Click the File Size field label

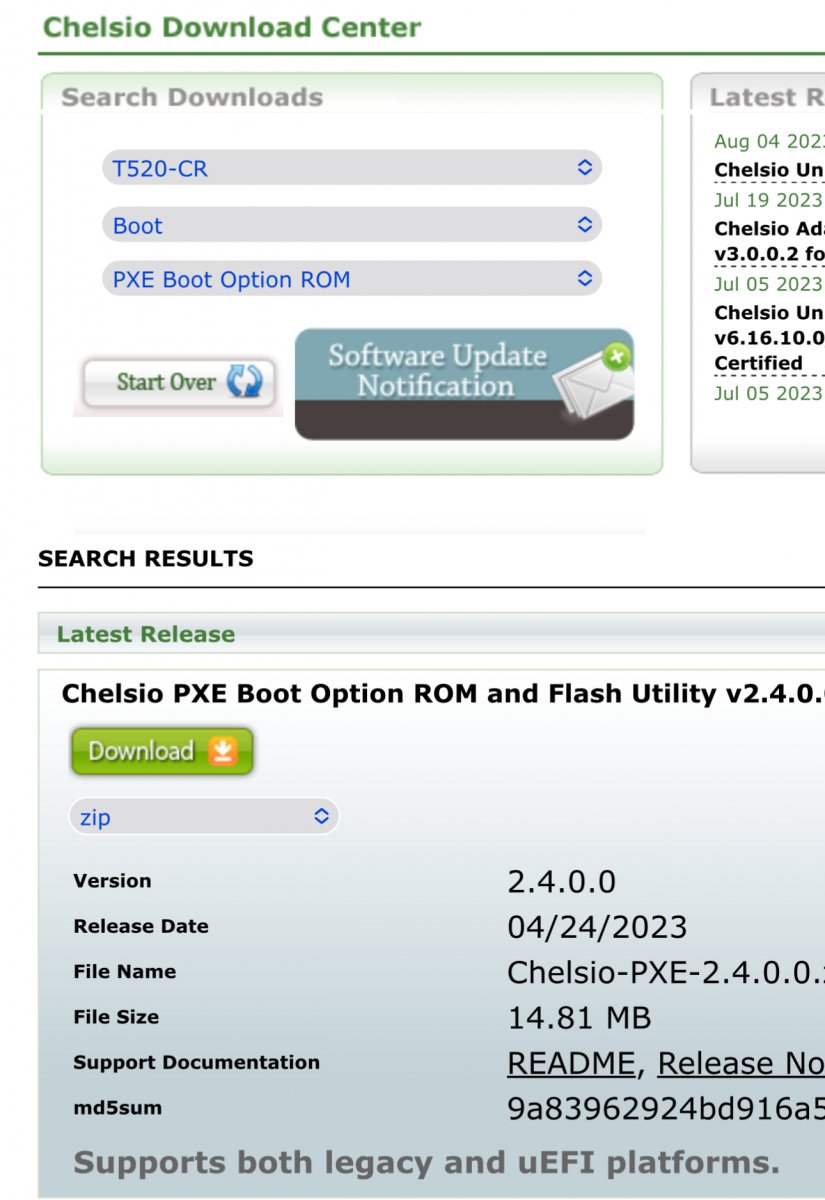click(116, 1017)
